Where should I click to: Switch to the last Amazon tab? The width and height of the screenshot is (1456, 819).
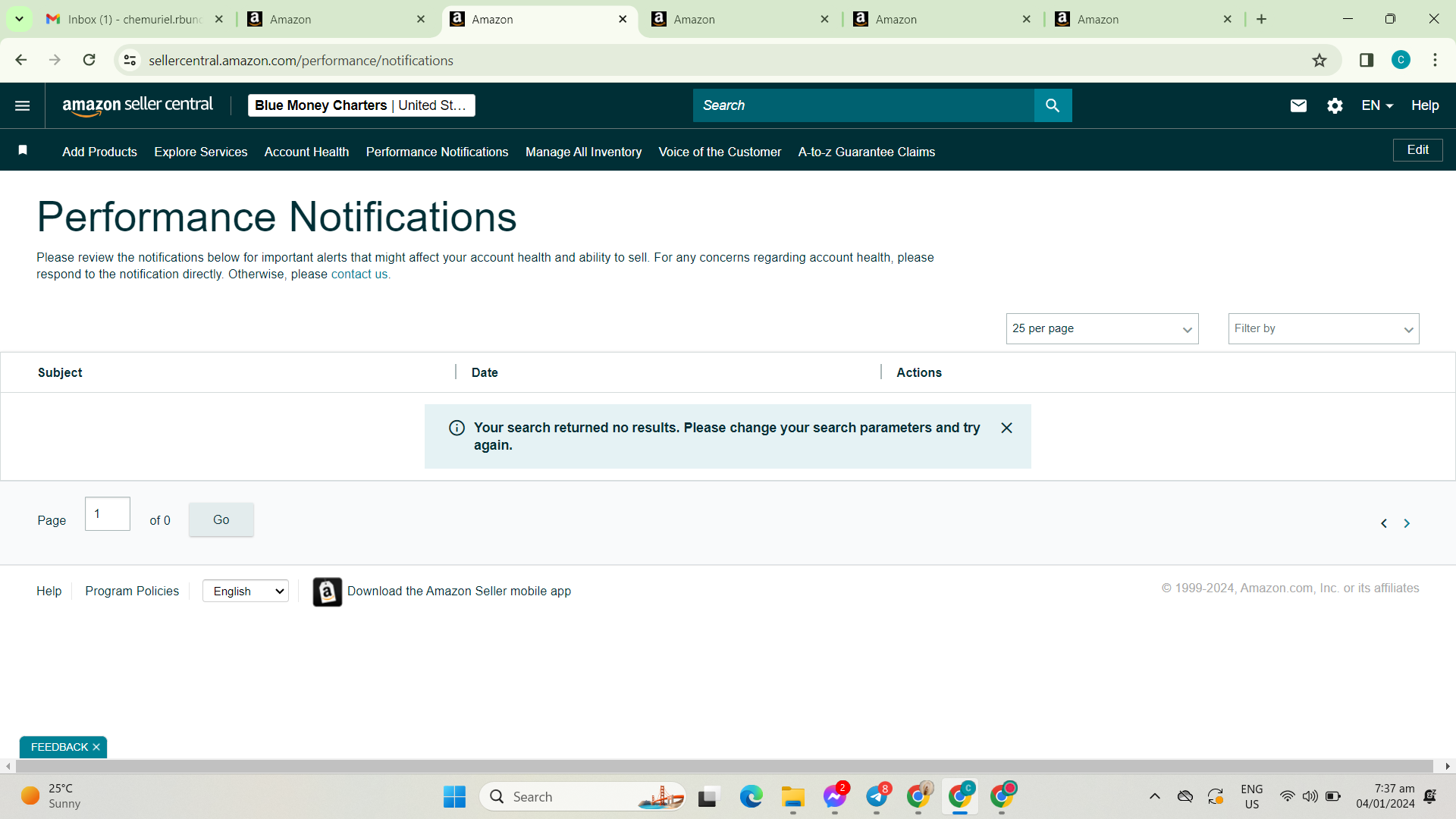tap(1144, 20)
